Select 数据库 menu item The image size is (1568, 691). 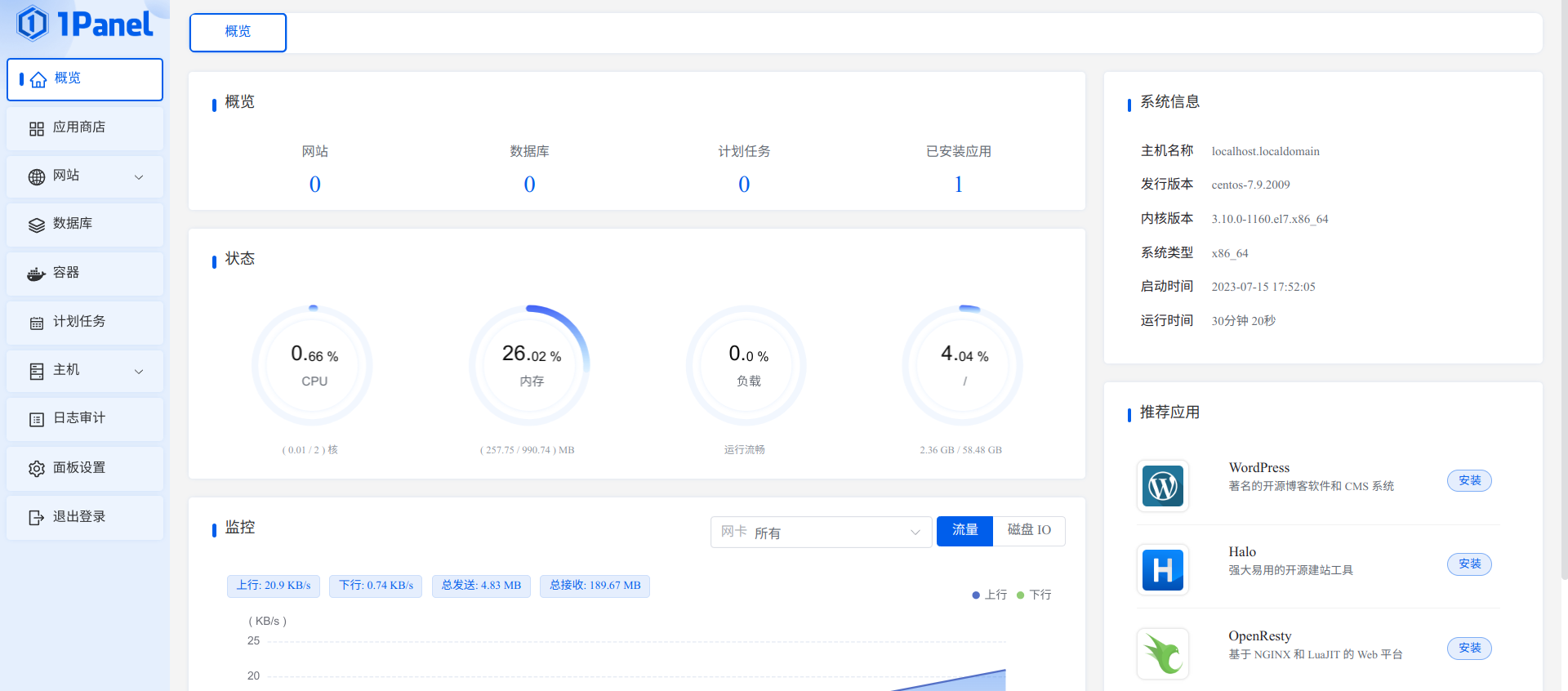[x=85, y=225]
